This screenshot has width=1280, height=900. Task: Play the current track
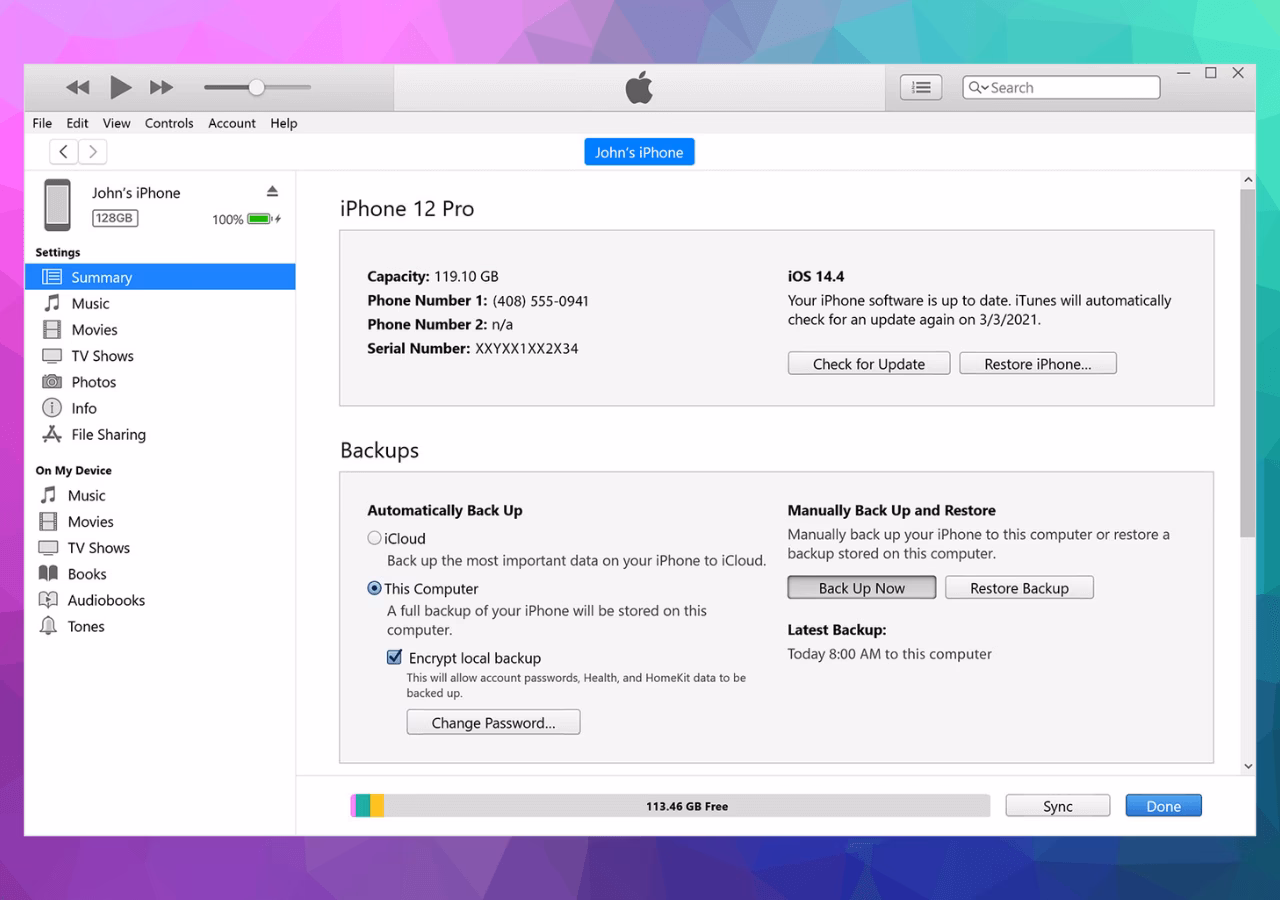coord(120,87)
